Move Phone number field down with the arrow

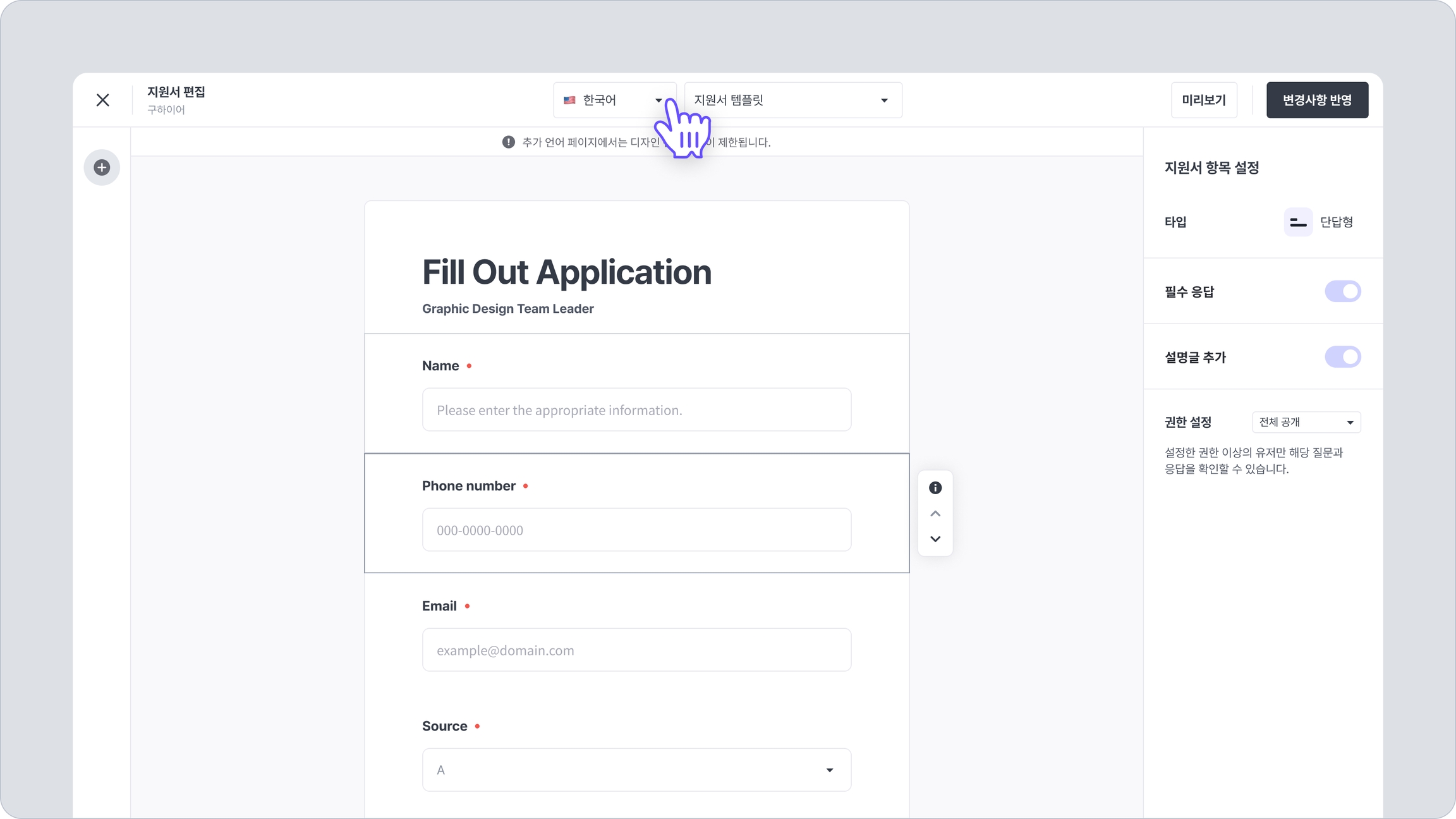pyautogui.click(x=935, y=539)
